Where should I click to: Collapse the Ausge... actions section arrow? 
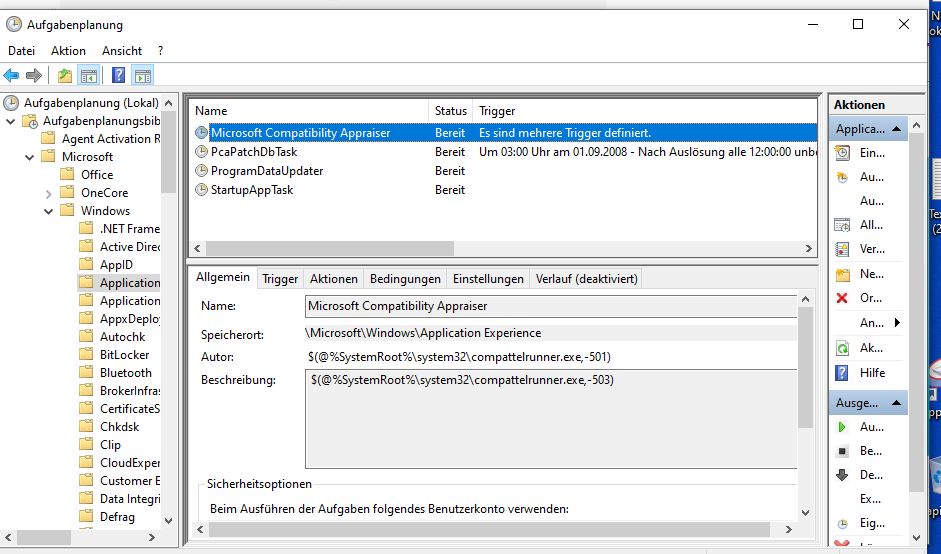[x=897, y=403]
